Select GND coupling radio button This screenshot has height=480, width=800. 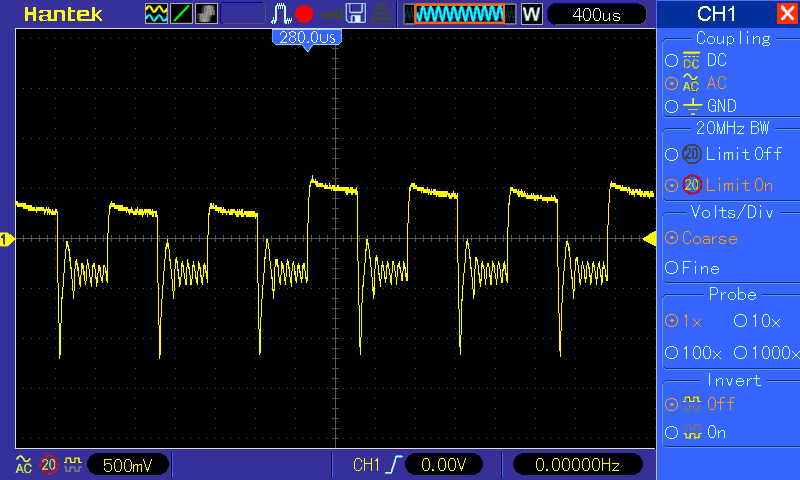(671, 106)
